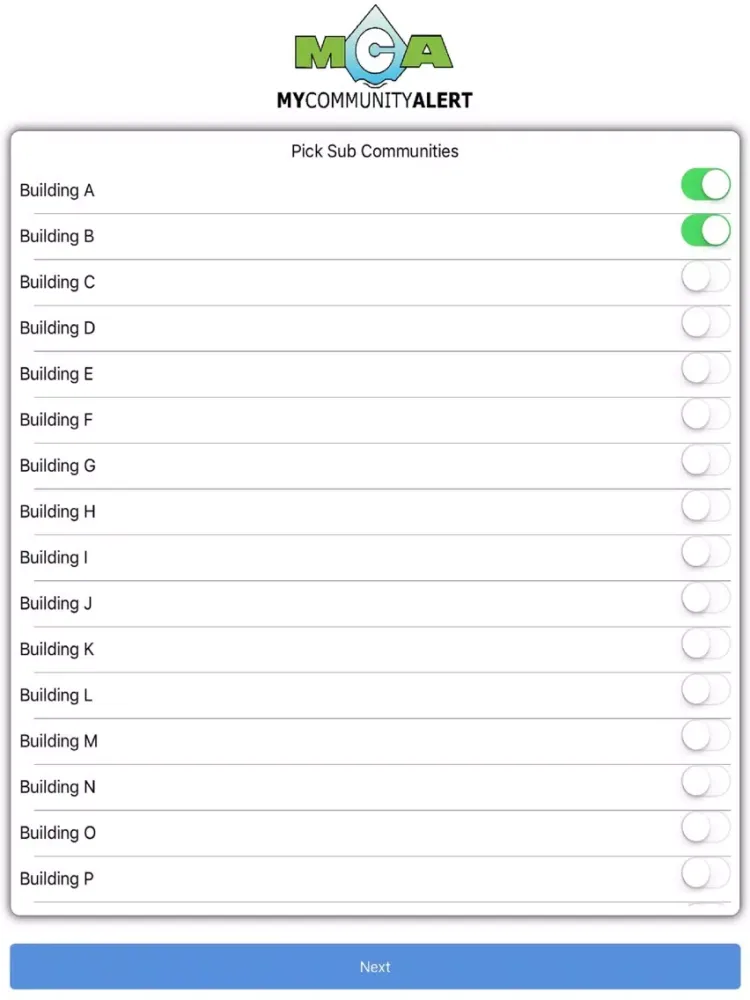Activate alerts for Building N

[705, 783]
